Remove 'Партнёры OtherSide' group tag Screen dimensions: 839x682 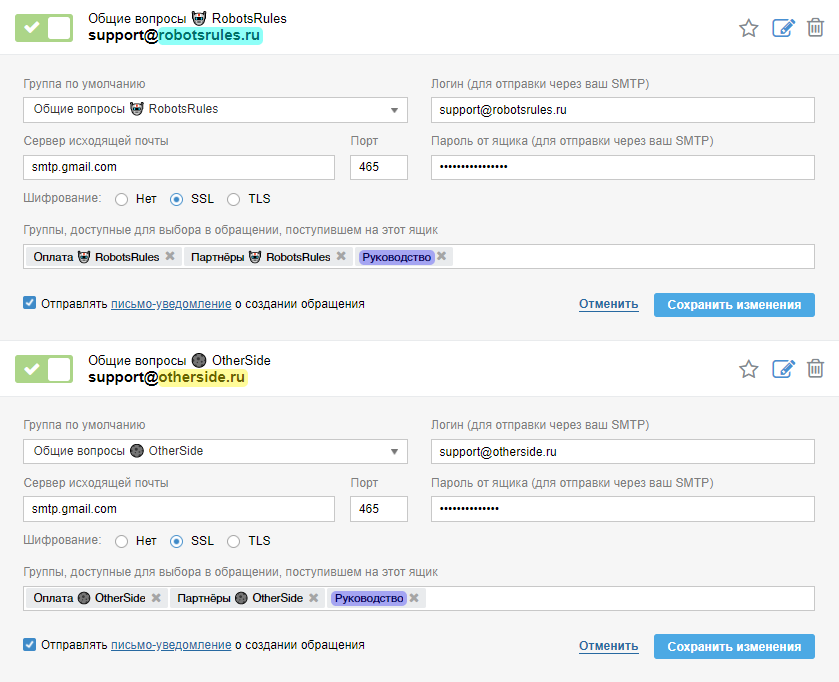[313, 598]
